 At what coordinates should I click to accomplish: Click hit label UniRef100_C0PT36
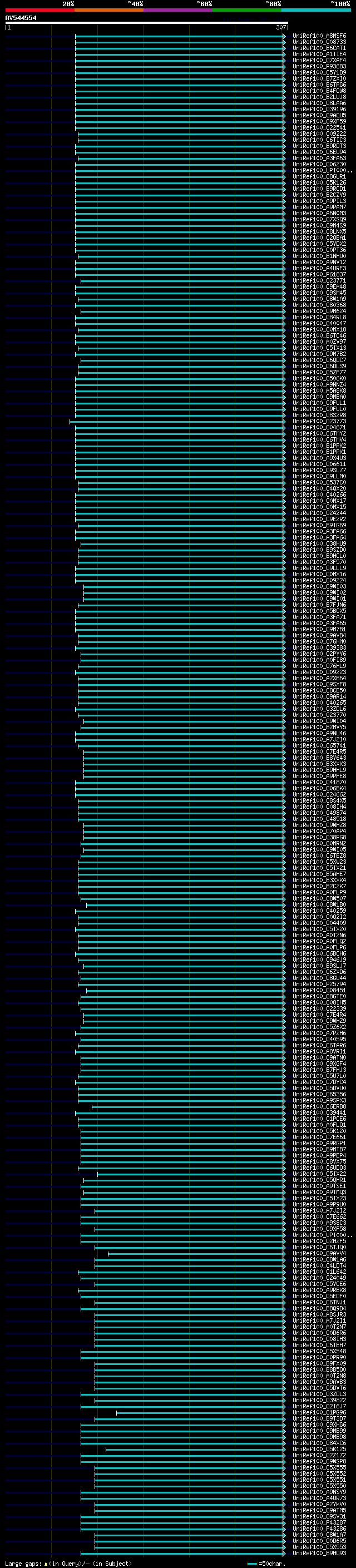319,250
